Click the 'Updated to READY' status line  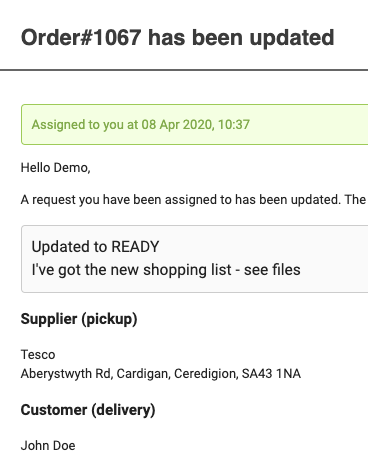click(x=95, y=247)
